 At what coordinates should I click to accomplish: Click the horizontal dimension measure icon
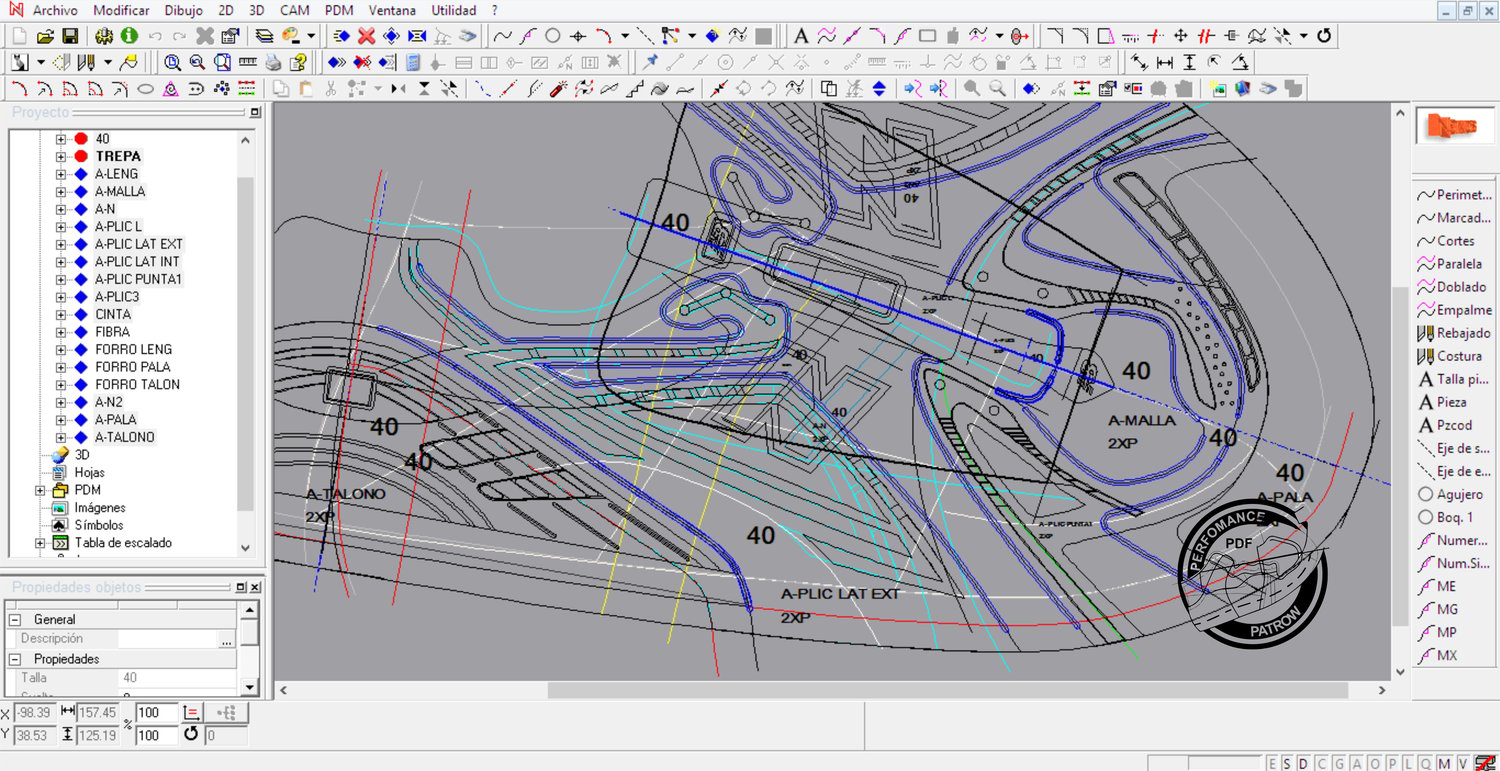[1164, 62]
